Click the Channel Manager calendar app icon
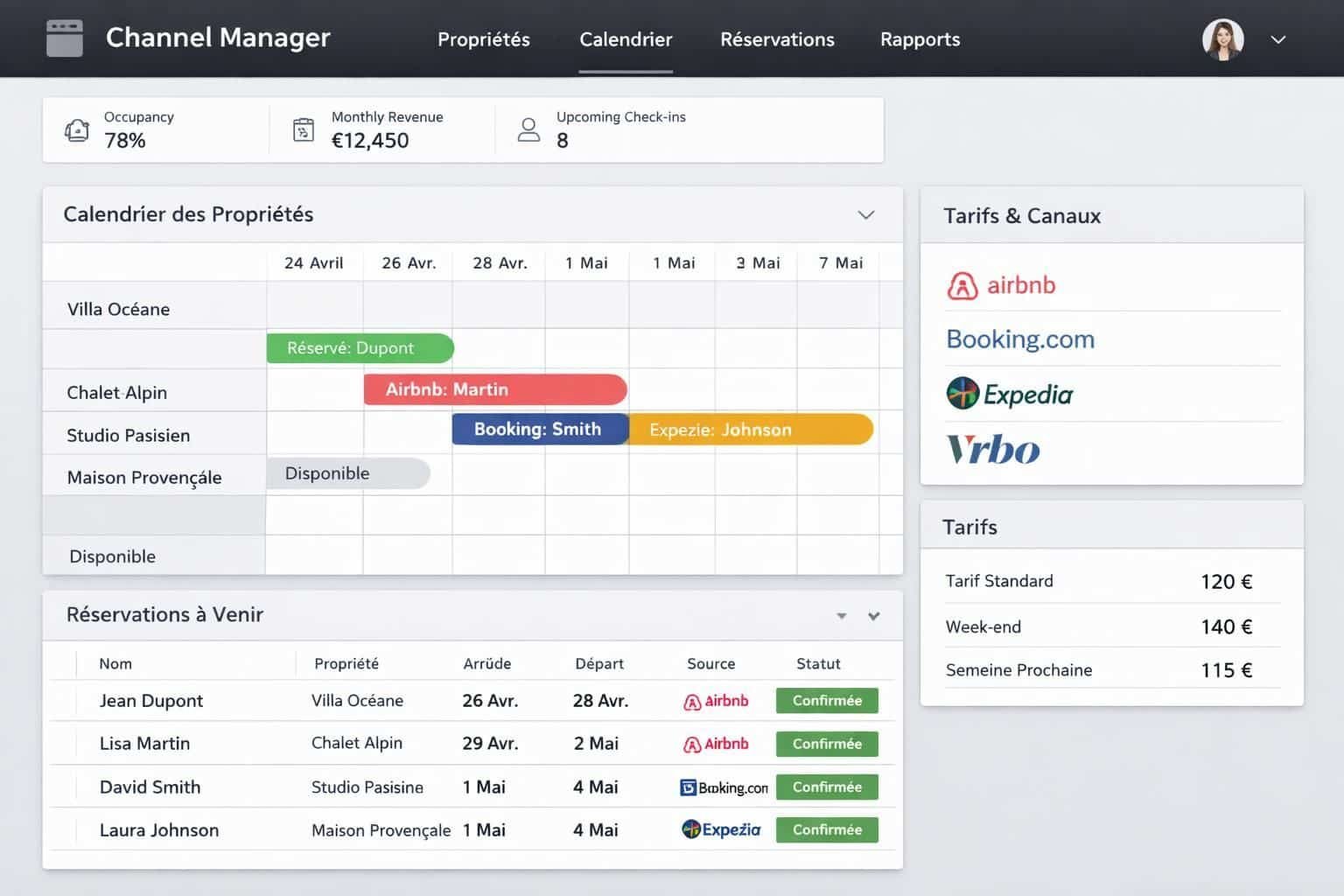This screenshot has width=1344, height=896. [x=64, y=38]
